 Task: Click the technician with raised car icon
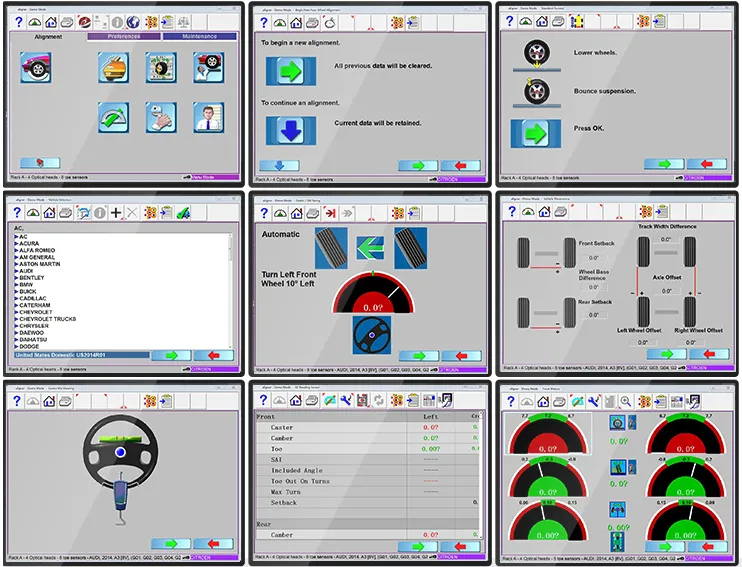[209, 68]
